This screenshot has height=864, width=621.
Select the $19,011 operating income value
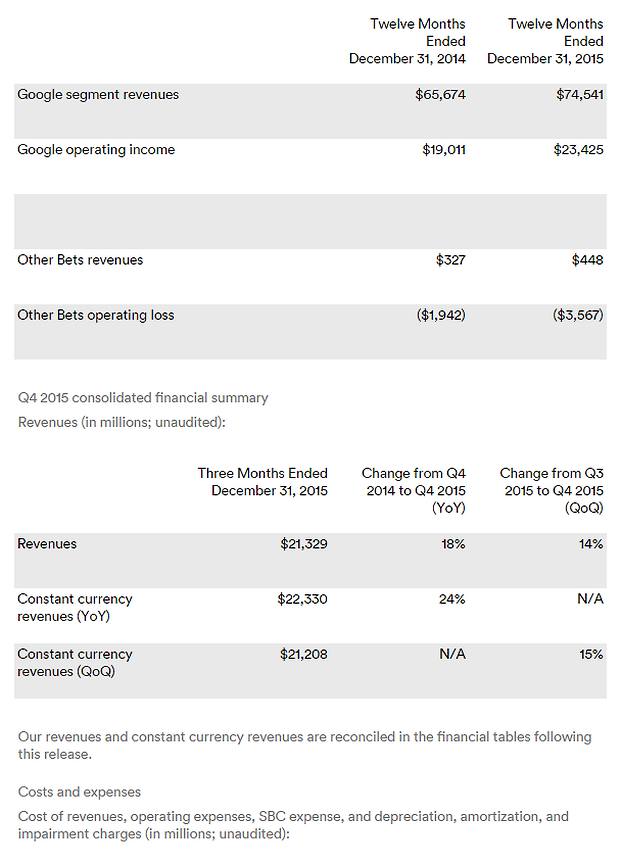pyautogui.click(x=444, y=150)
